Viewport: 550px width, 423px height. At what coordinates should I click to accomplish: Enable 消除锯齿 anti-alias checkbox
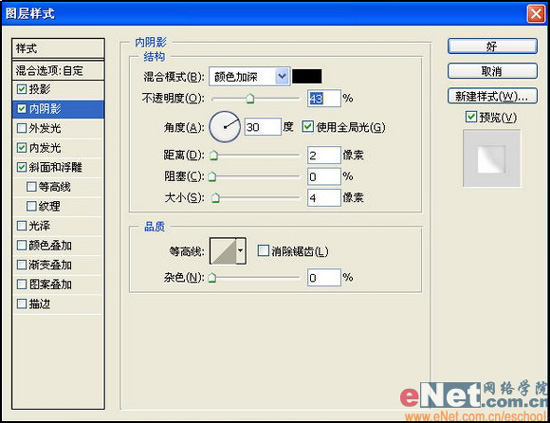263,251
